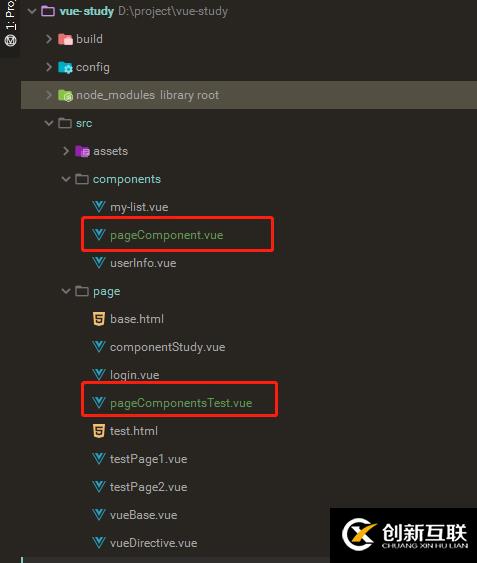Click the HTML5 icon beside base.html

(x=99, y=319)
